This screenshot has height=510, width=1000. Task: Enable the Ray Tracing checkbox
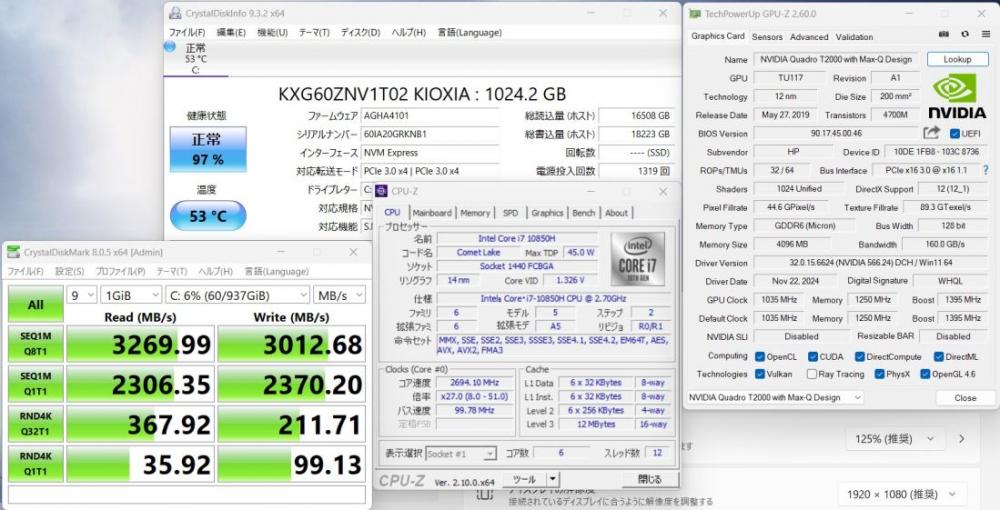(x=812, y=374)
